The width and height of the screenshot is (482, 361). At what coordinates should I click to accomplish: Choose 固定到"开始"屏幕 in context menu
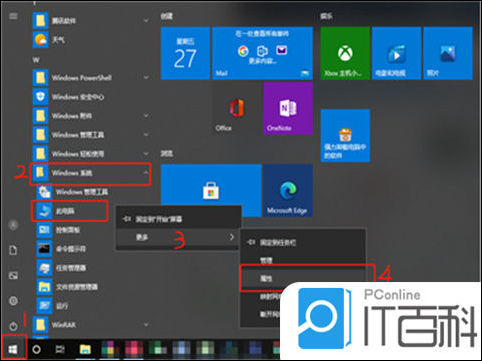(x=178, y=219)
